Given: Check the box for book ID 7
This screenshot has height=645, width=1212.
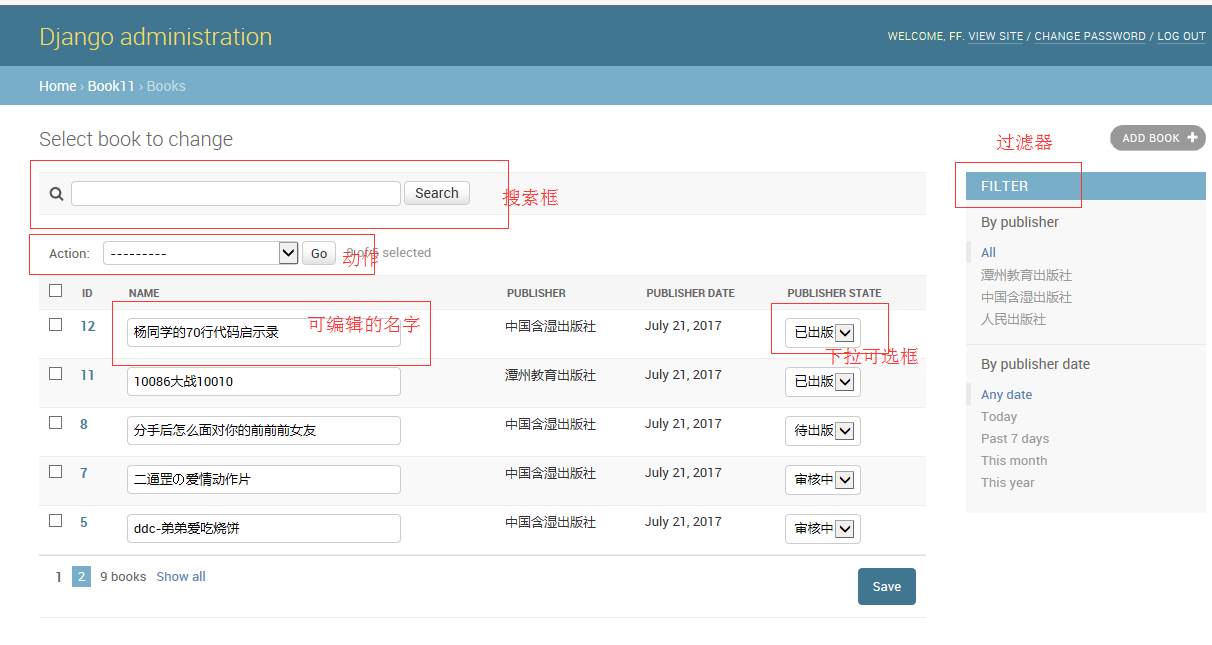Looking at the screenshot, I should pos(56,472).
